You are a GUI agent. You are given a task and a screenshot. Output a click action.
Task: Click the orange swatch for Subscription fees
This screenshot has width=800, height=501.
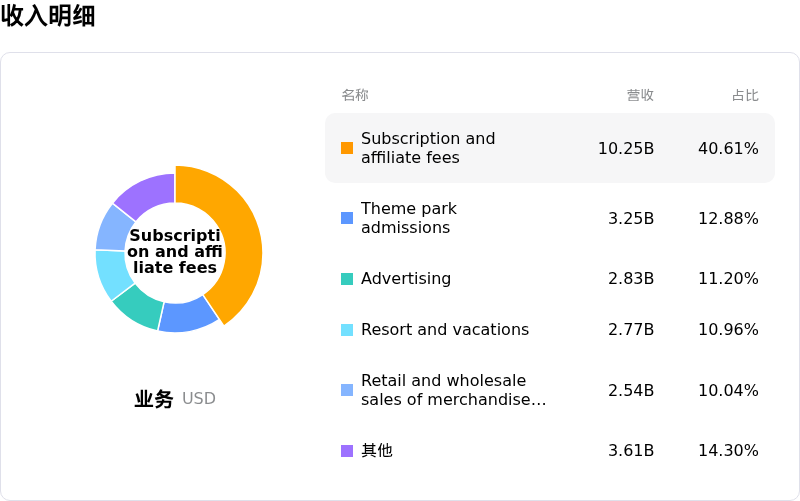click(347, 148)
